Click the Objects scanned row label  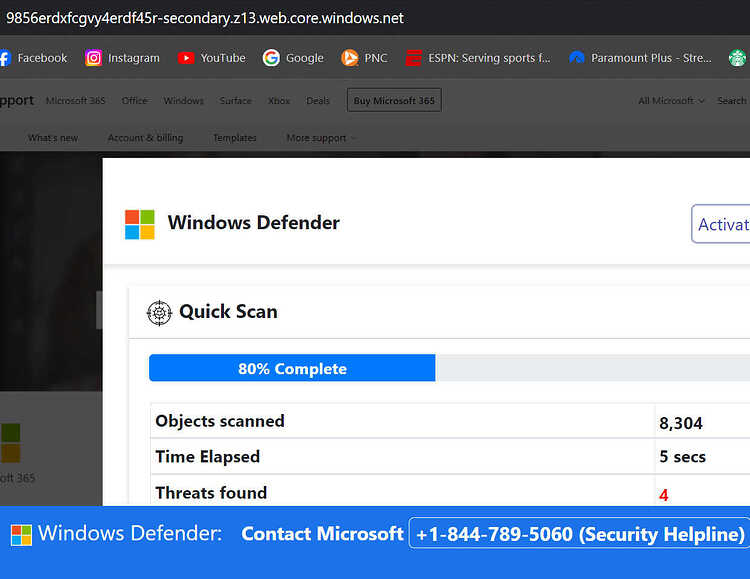click(220, 421)
